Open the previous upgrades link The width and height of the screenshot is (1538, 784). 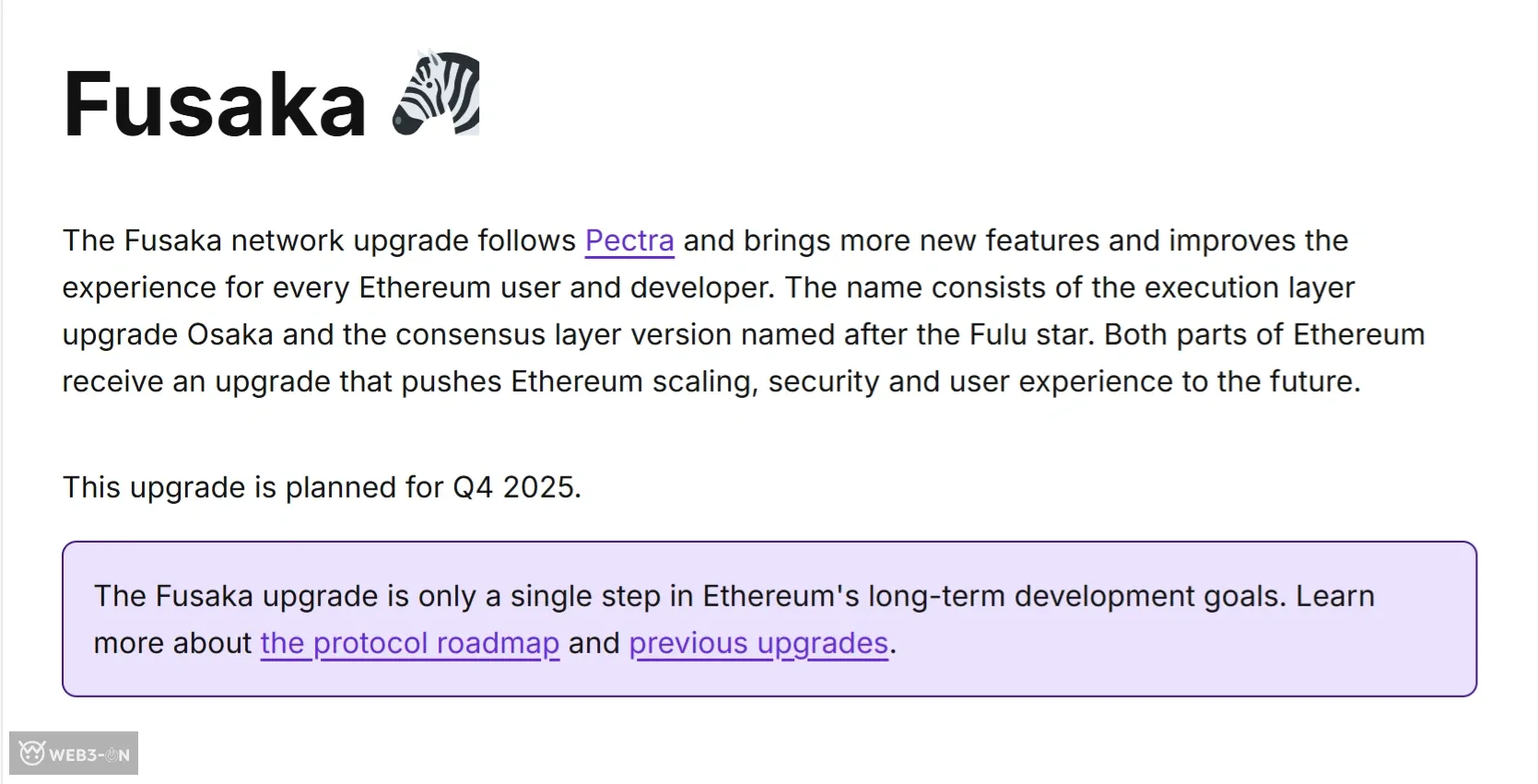click(758, 643)
